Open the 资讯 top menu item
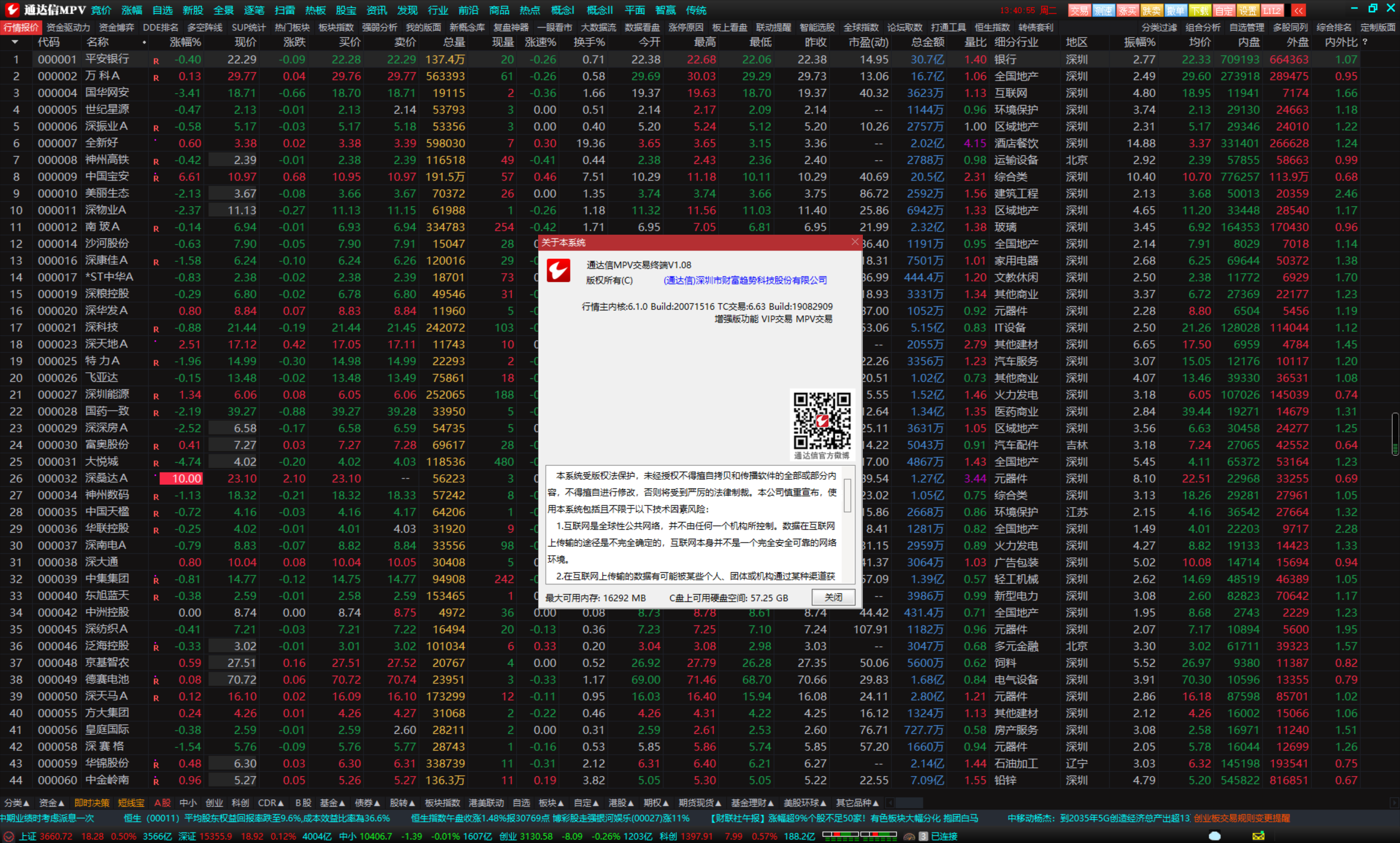The width and height of the screenshot is (1400, 843). [377, 10]
